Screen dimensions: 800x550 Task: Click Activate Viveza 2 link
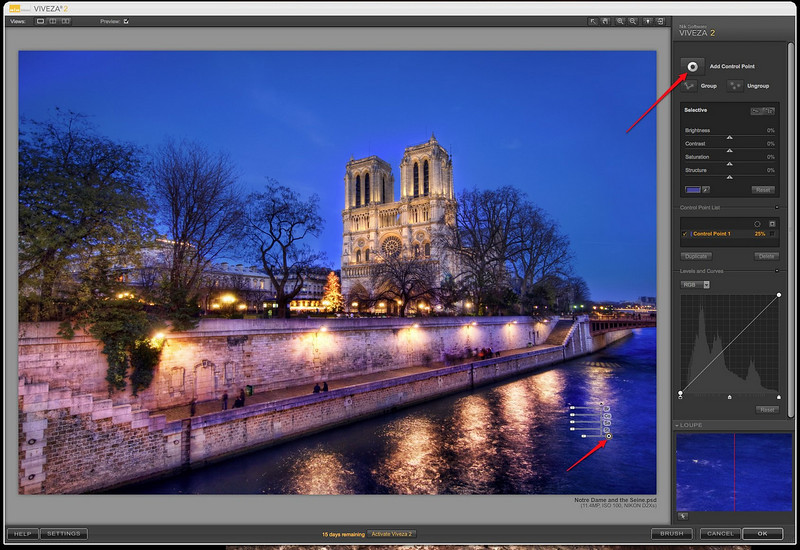click(391, 534)
